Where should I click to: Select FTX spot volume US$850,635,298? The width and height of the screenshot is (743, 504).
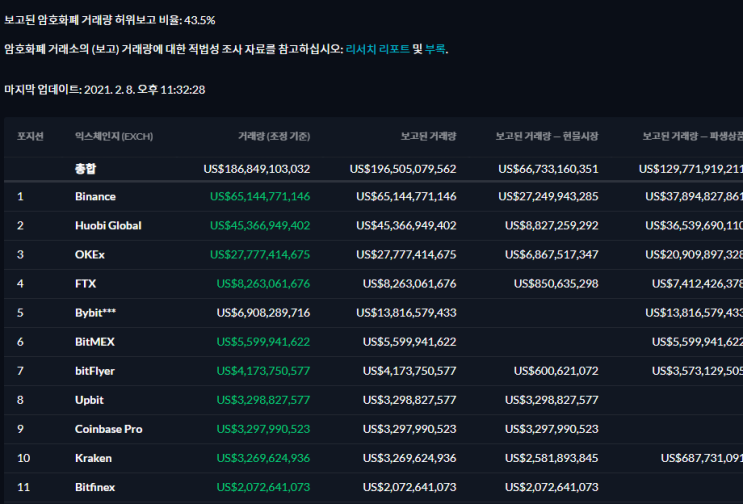[x=556, y=284]
